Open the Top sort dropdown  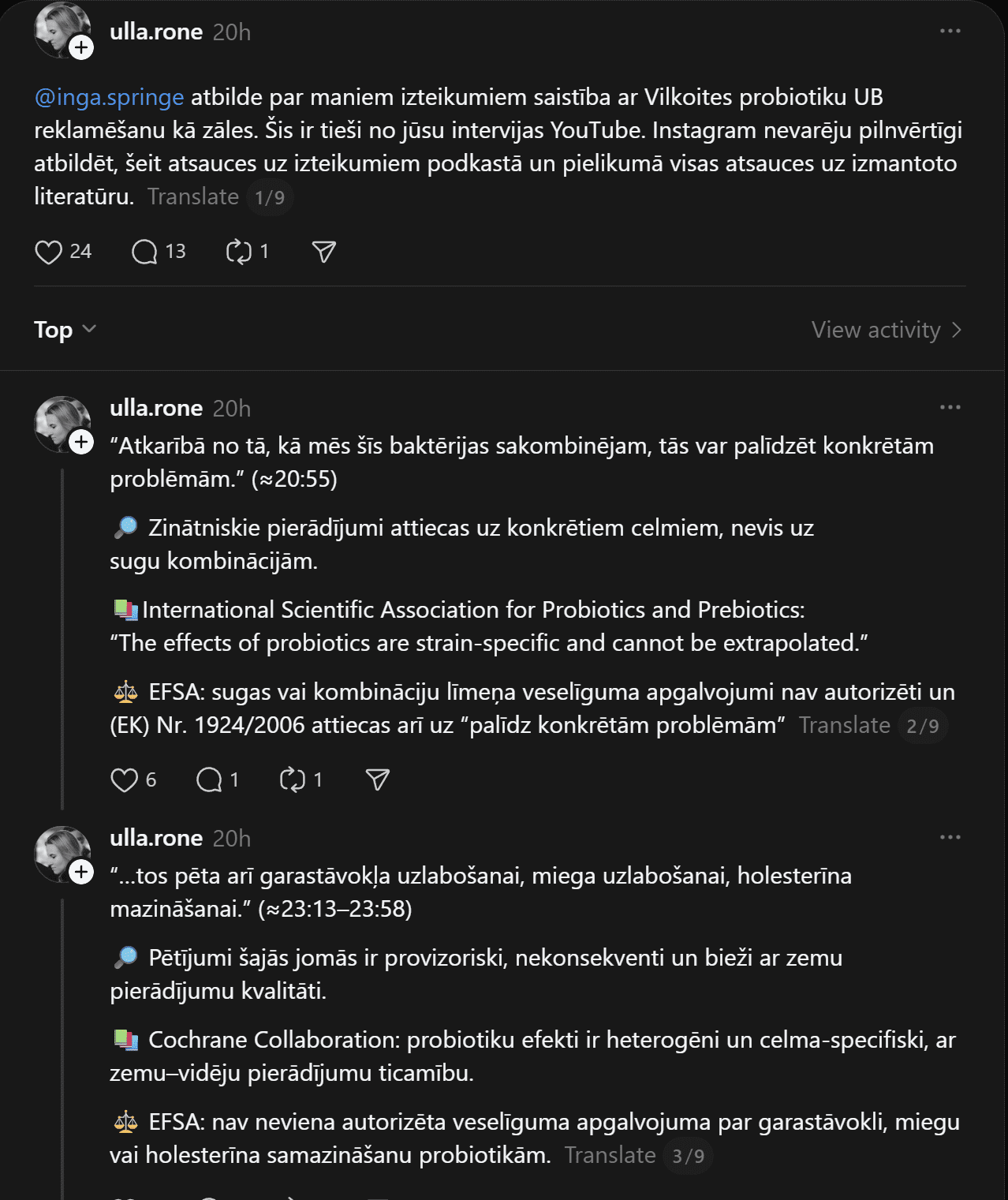click(x=65, y=330)
